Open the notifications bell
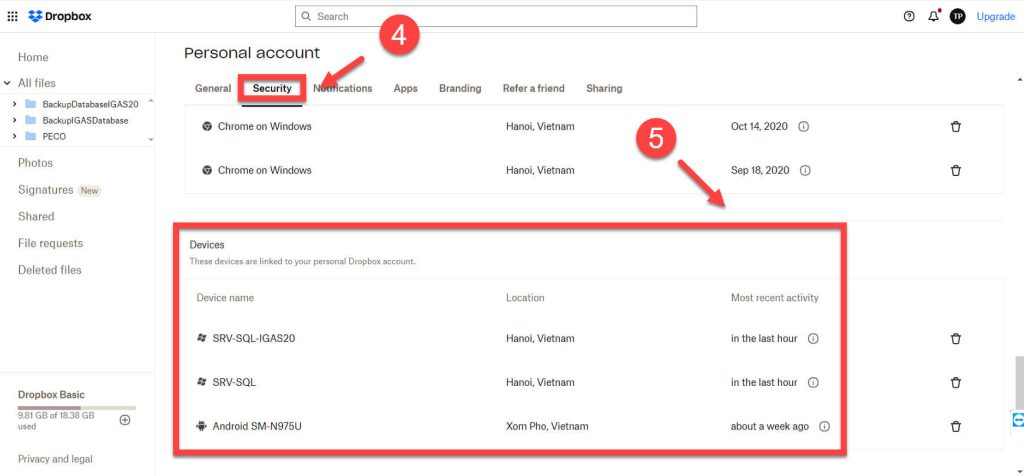The width and height of the screenshot is (1024, 476). coord(933,16)
